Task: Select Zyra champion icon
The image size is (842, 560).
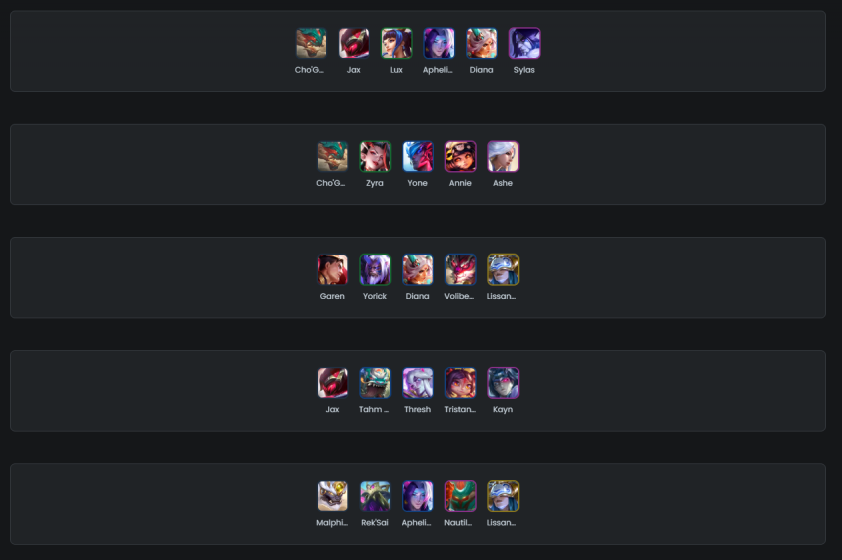Action: coord(375,157)
